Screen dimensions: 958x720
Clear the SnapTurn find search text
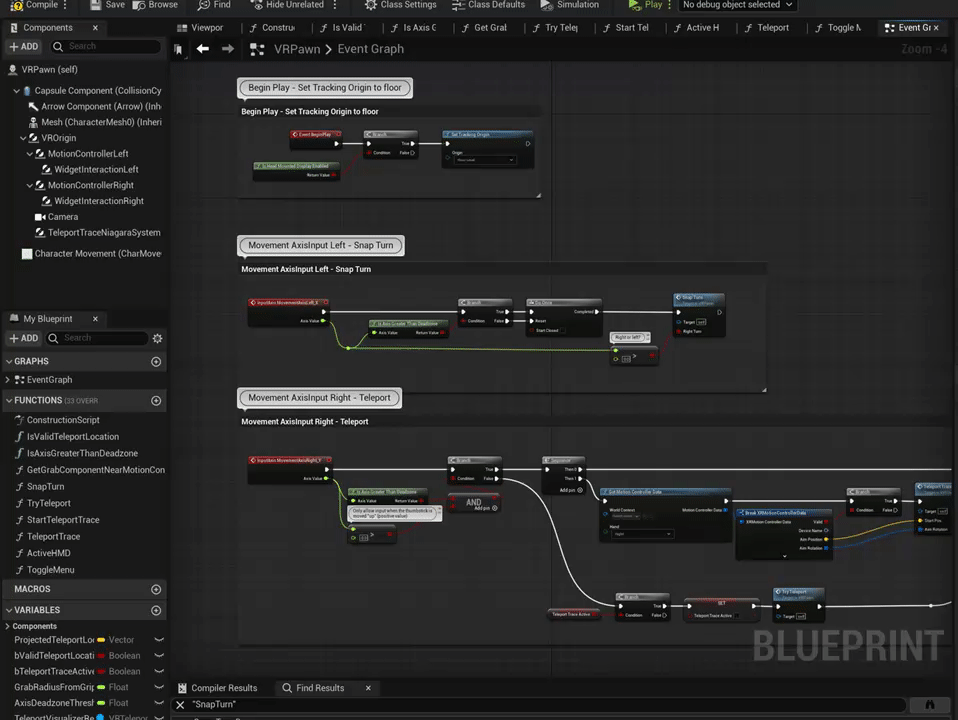click(180, 705)
